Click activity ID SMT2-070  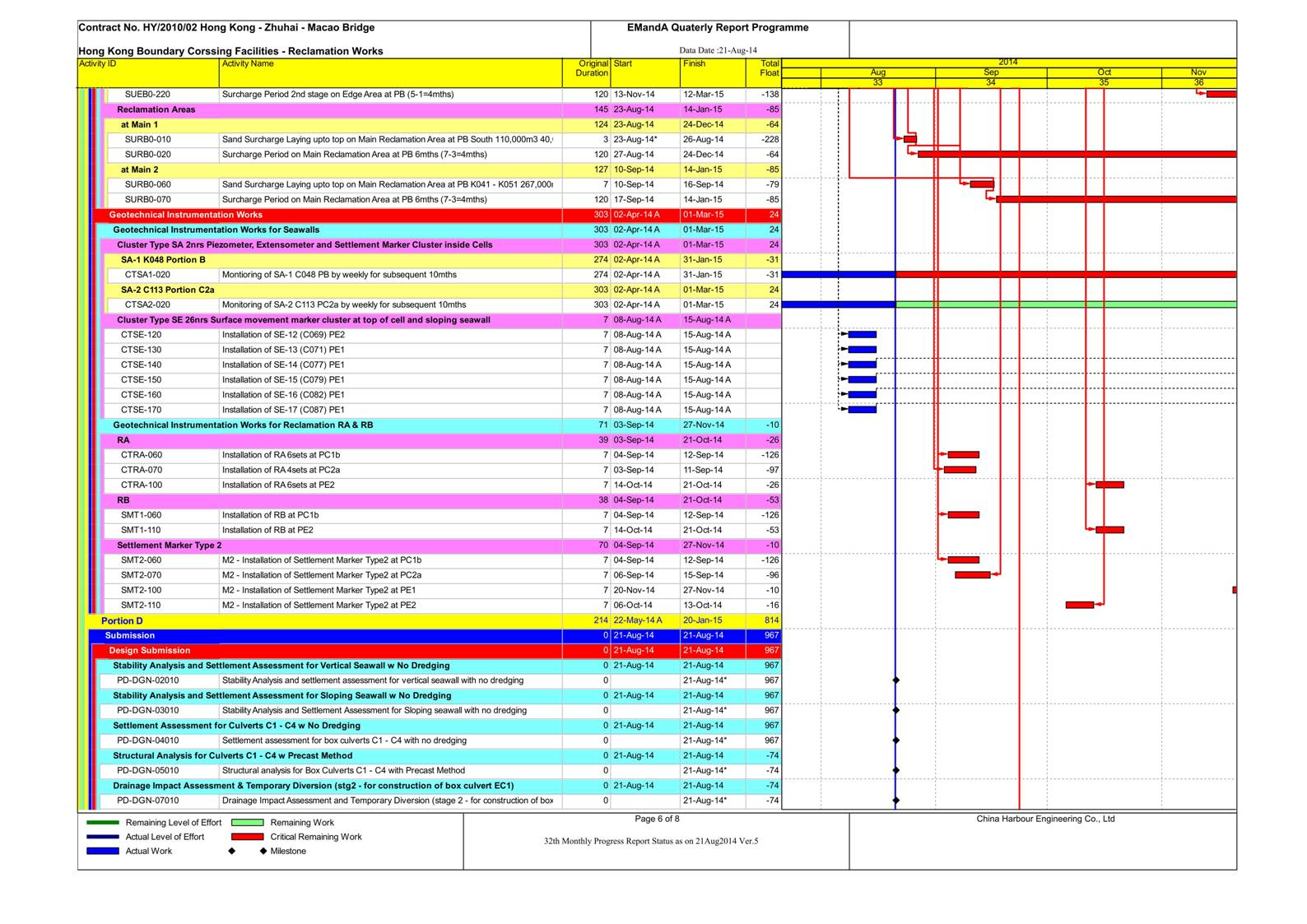(141, 575)
